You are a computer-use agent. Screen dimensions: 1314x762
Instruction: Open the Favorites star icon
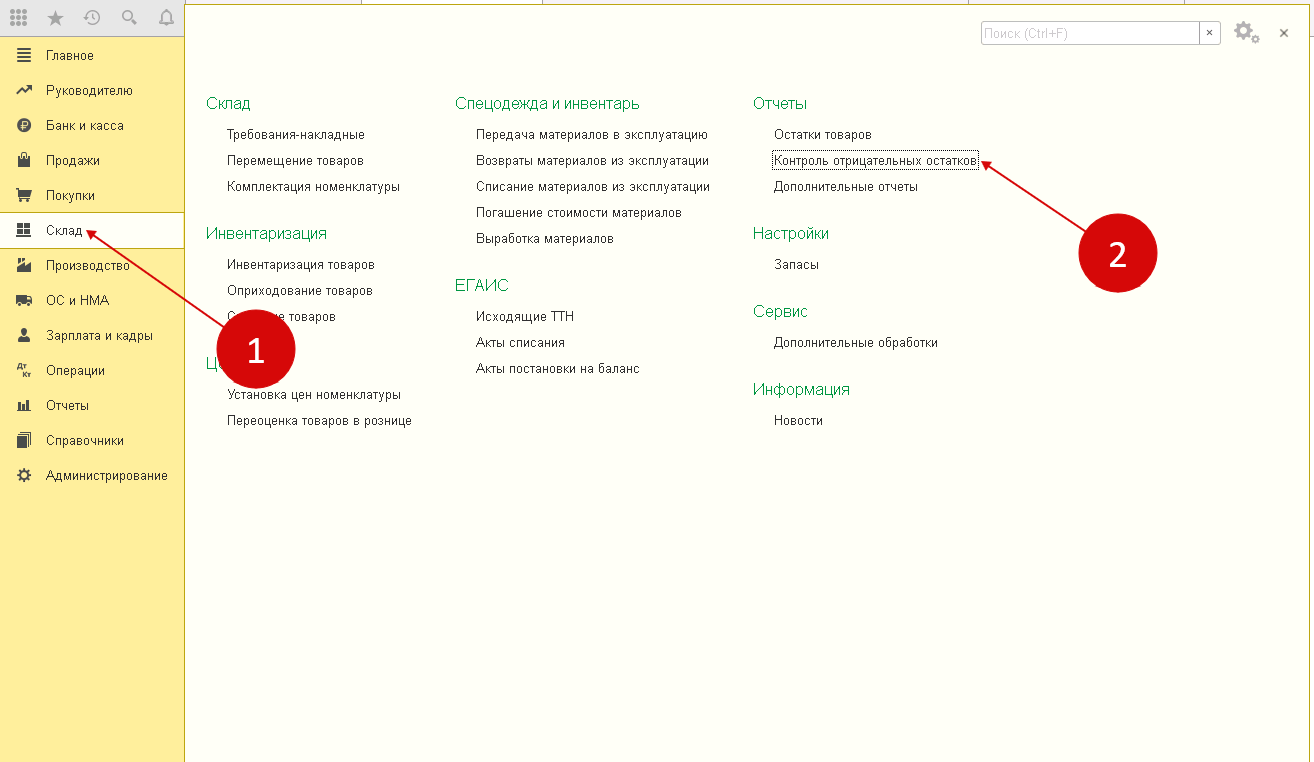55,18
